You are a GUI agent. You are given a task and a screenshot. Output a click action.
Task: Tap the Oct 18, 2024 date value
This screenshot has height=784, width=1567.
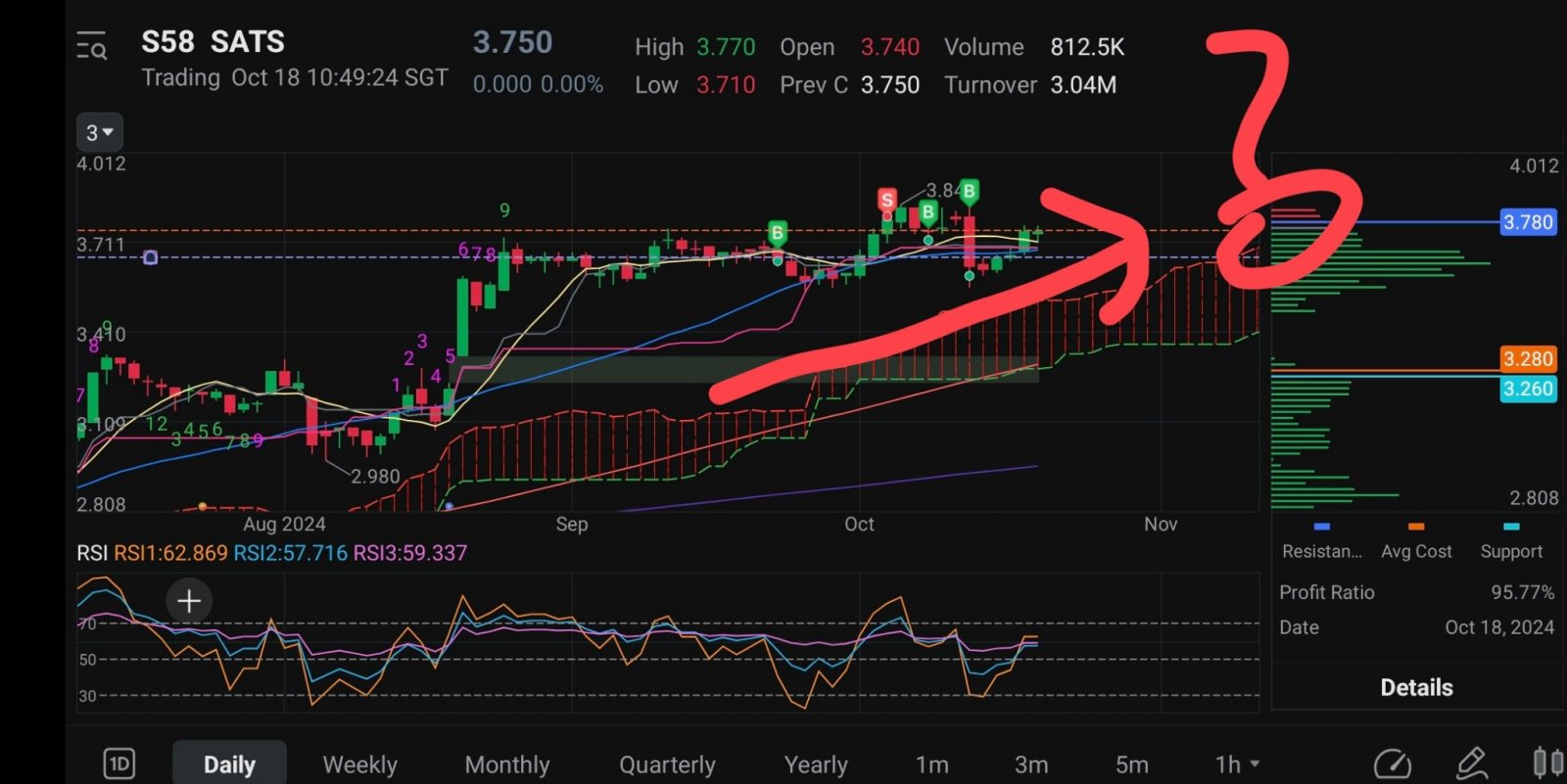[1499, 627]
